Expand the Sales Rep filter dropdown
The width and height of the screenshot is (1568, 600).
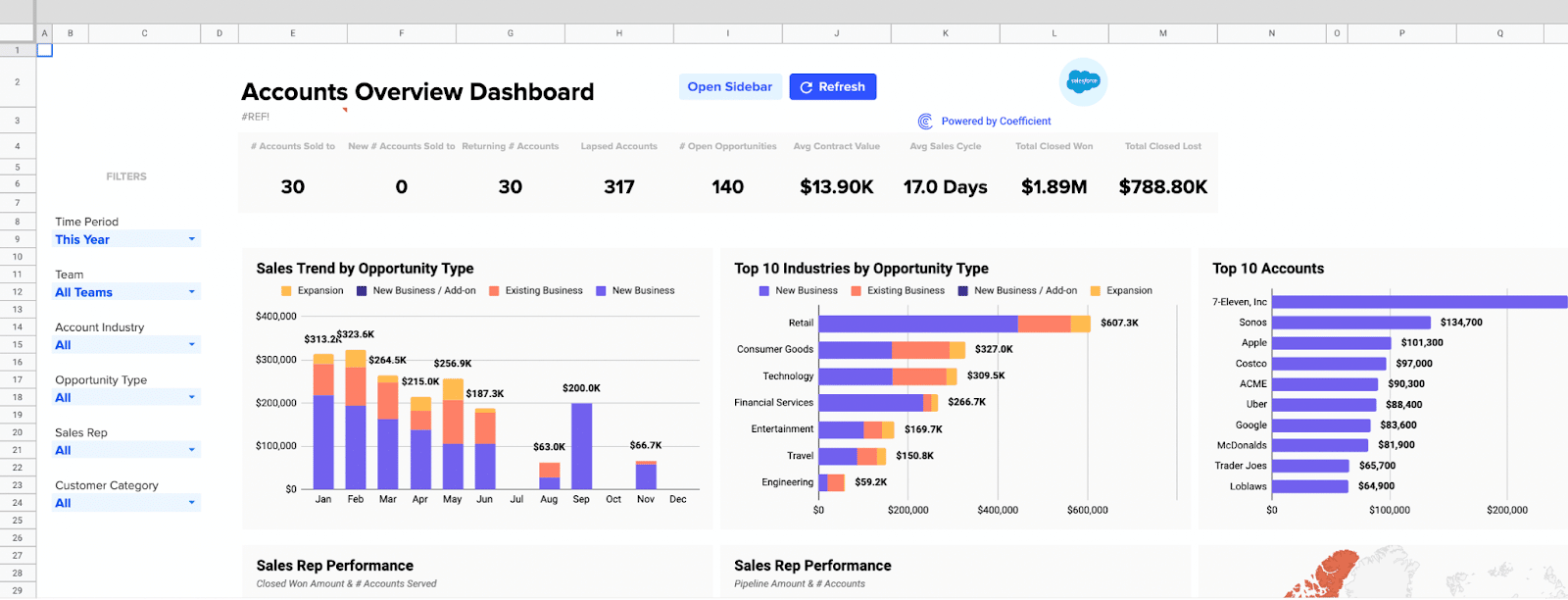click(191, 451)
